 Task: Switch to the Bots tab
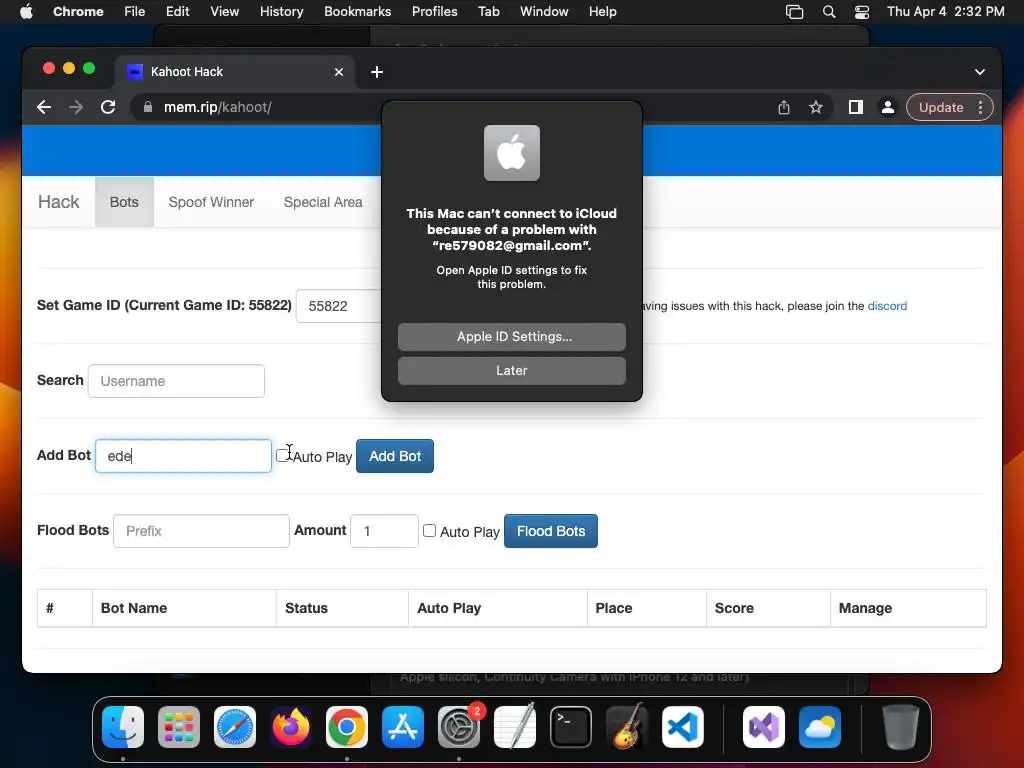(x=124, y=202)
